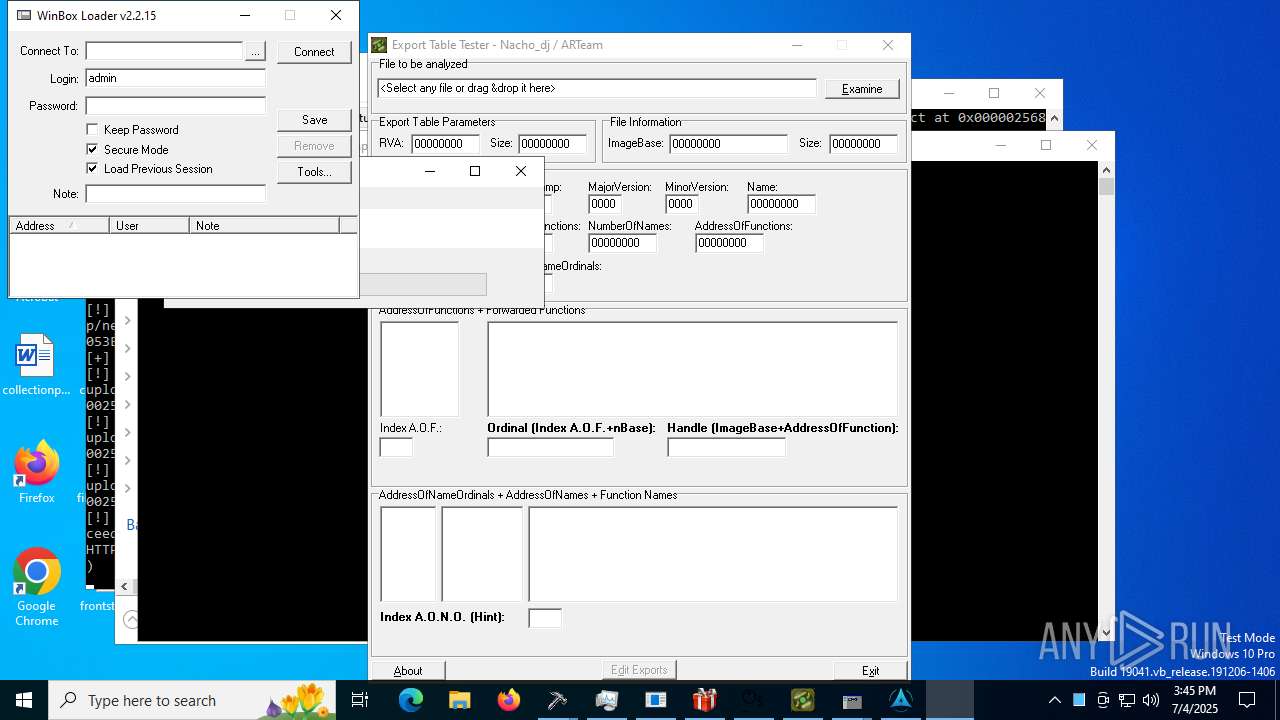Click the round collapse arrow in left panel
The width and height of the screenshot is (1280, 720).
(x=130, y=620)
